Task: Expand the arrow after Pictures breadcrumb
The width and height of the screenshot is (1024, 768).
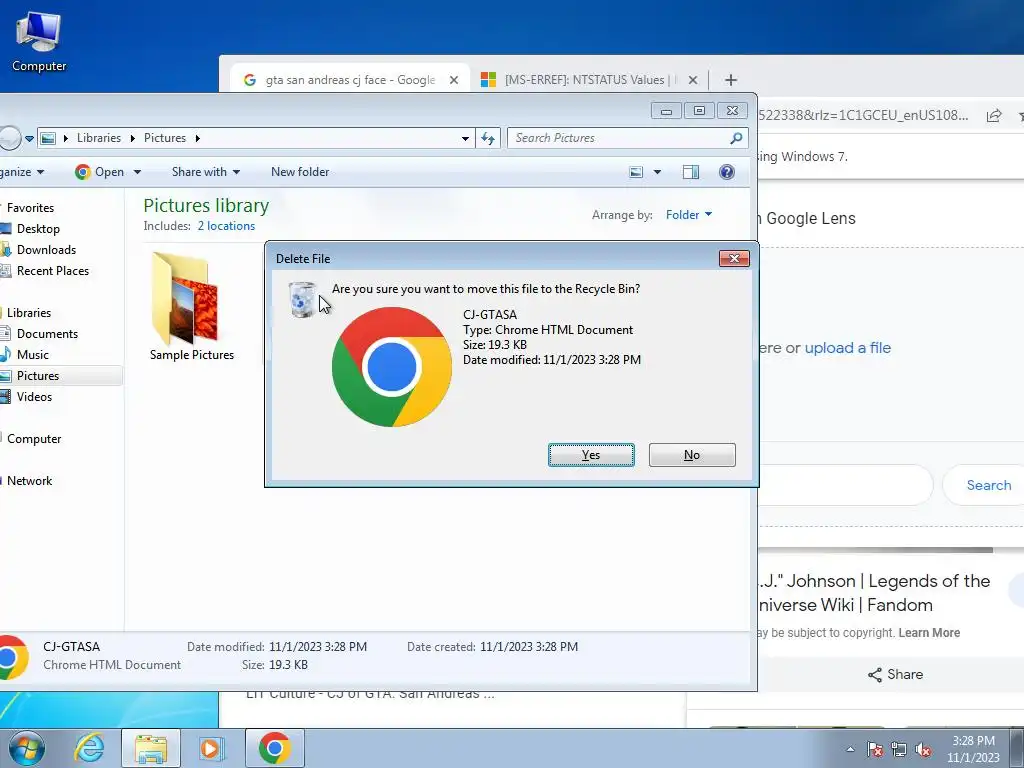Action: [x=198, y=138]
